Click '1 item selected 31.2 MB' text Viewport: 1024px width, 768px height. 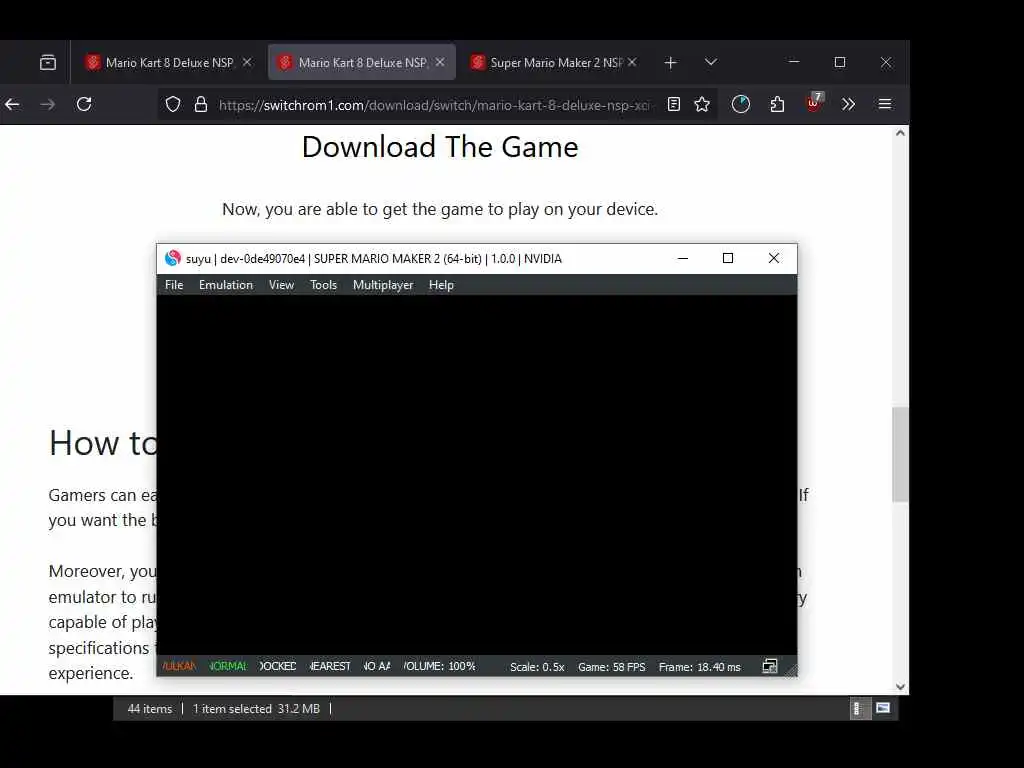tap(256, 709)
